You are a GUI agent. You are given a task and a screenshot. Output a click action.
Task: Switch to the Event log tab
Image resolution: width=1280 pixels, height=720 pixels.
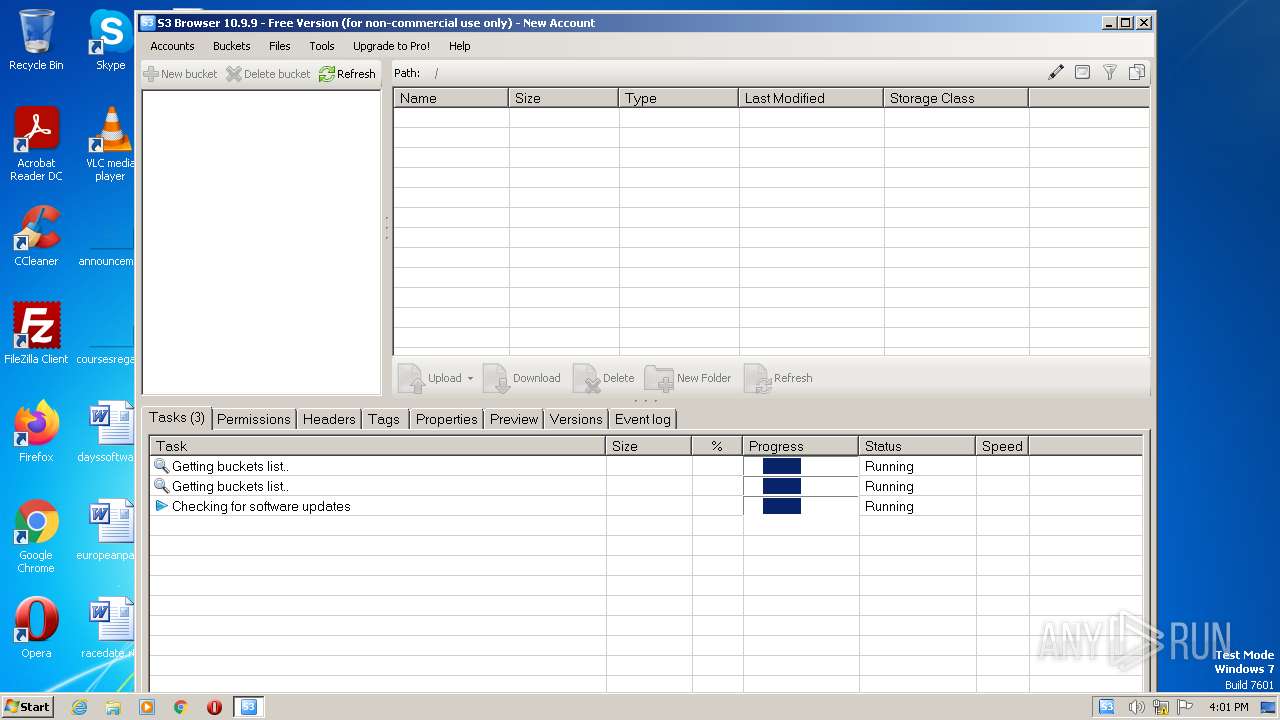[x=643, y=419]
